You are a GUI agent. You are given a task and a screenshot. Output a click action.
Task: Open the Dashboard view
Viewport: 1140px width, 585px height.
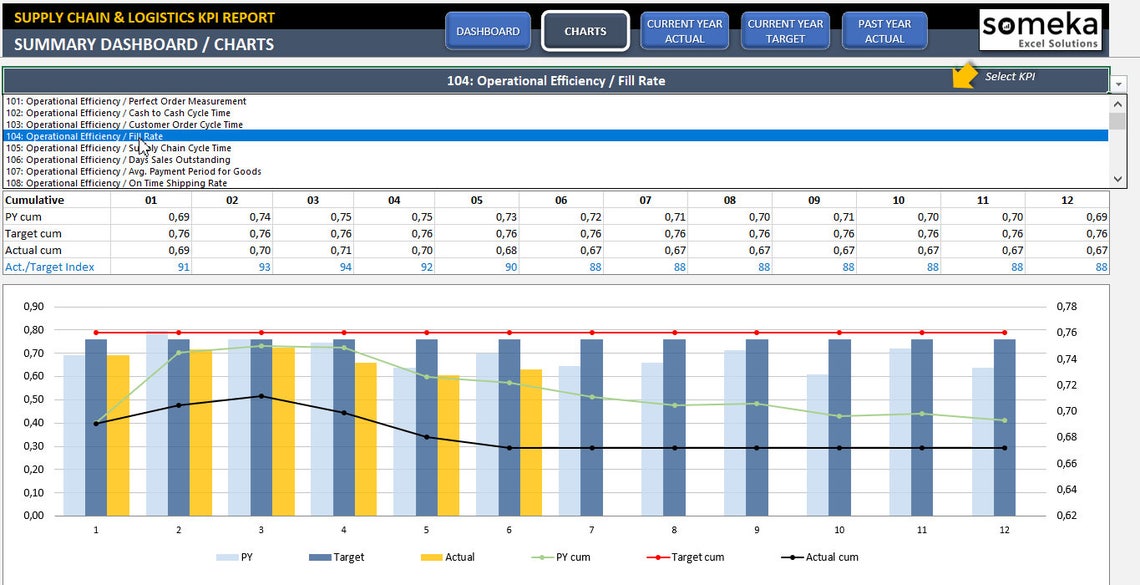pos(488,30)
